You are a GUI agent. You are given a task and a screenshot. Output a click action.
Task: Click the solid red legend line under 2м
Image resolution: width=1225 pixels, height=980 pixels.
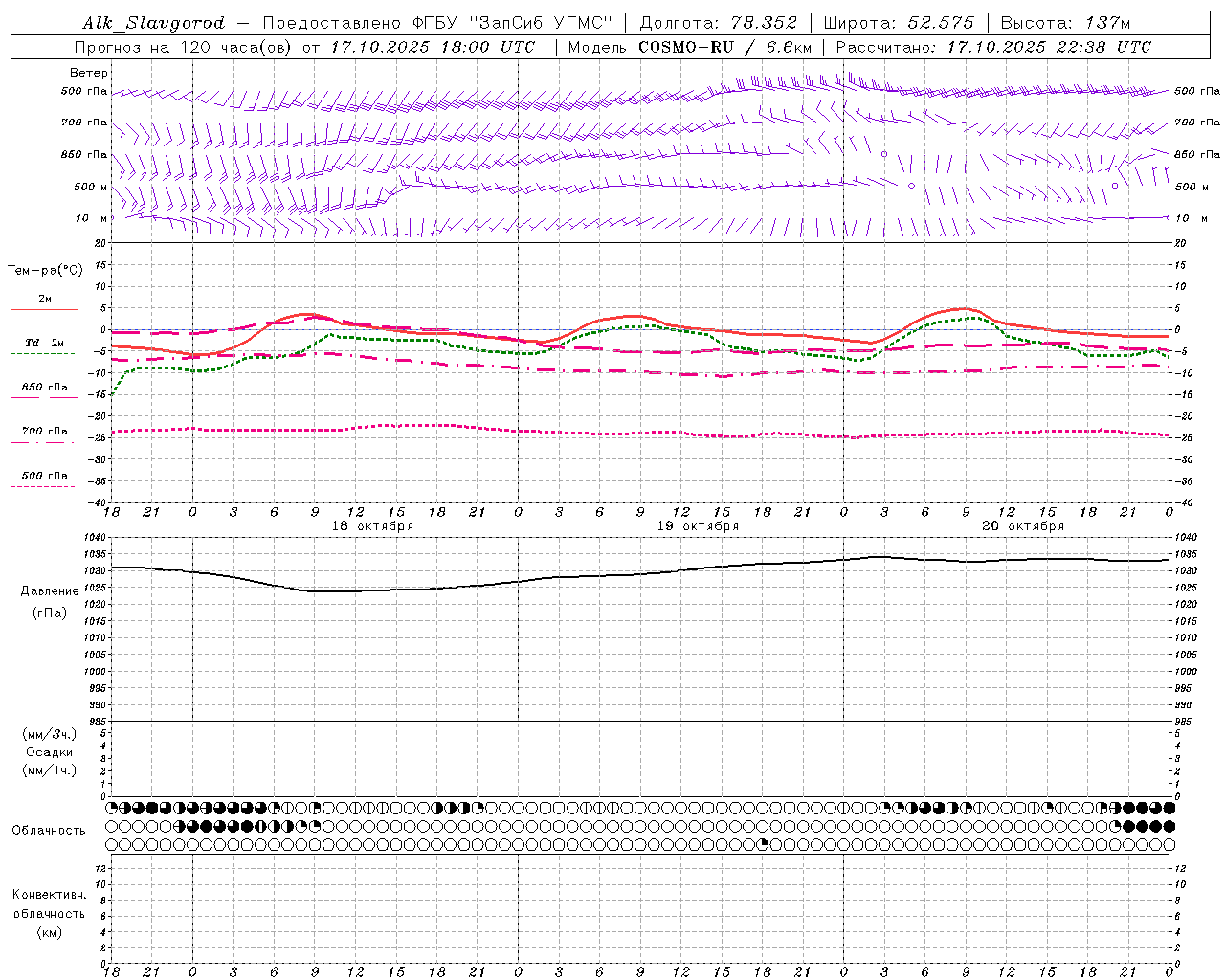tap(44, 309)
